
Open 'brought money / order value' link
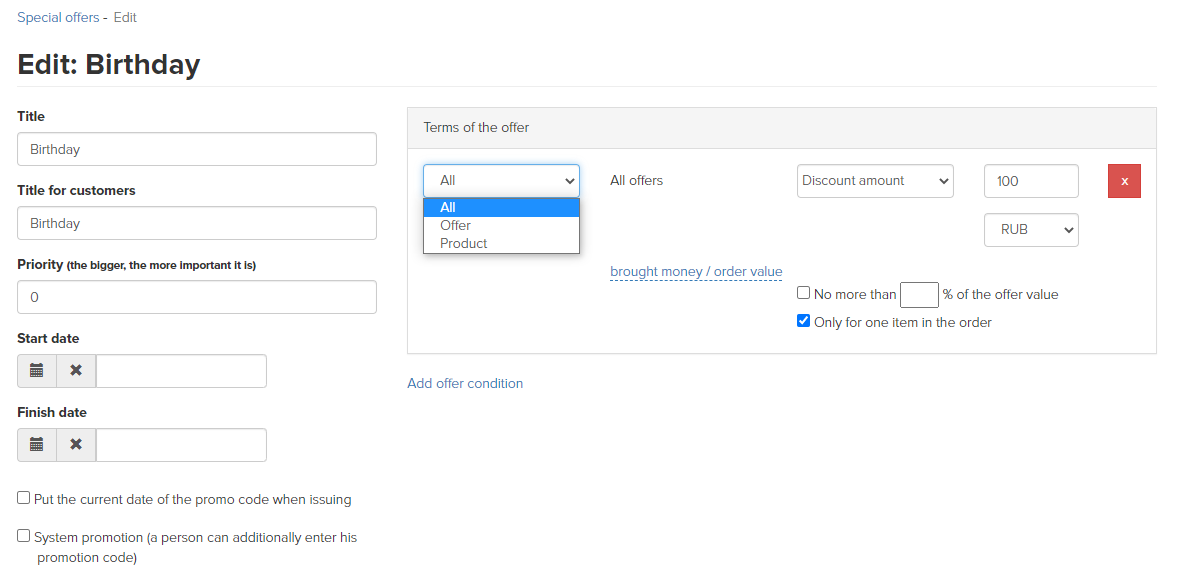696,272
